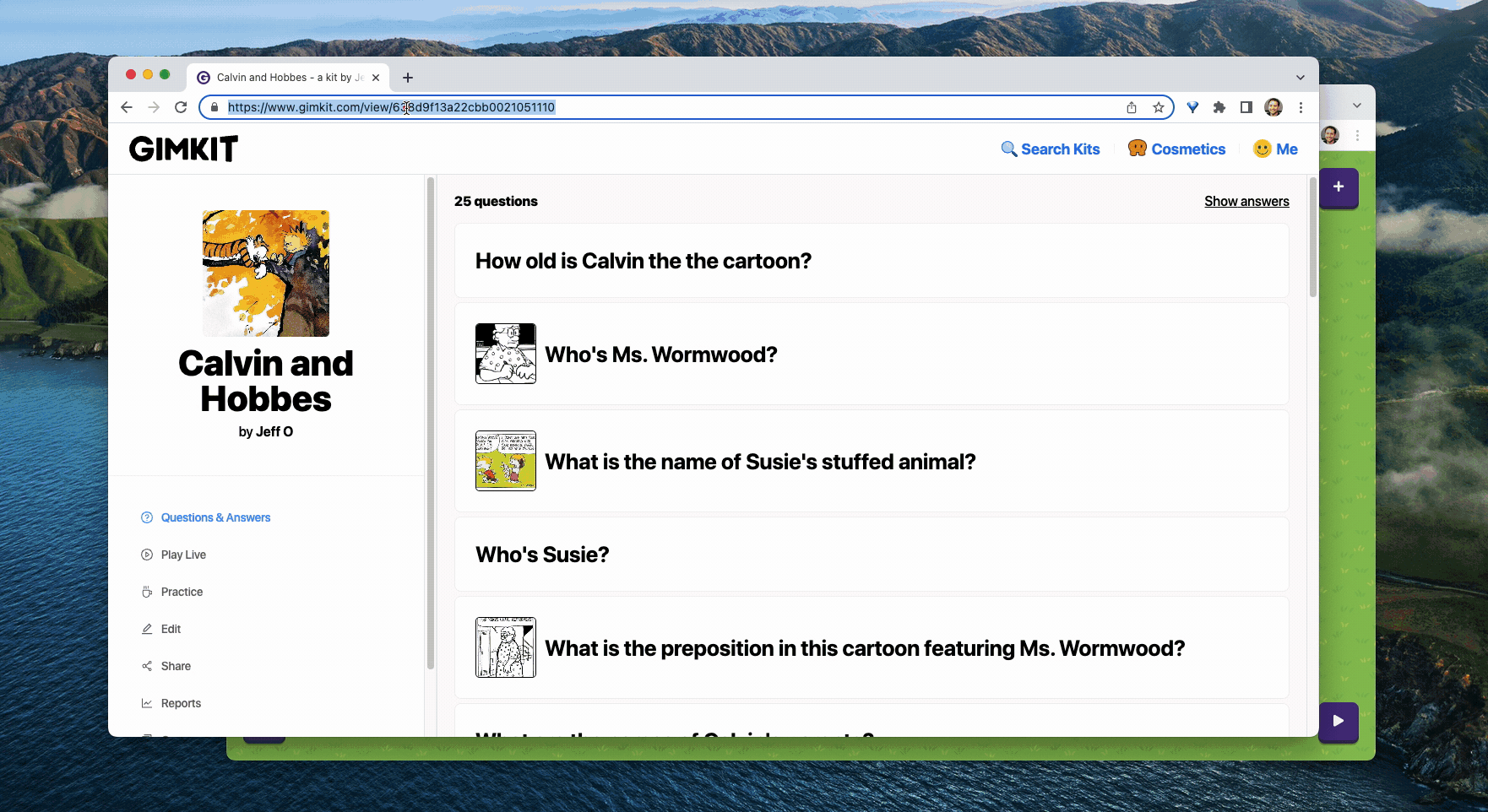Click the preposition cartoon question thumbnail
Viewport: 1488px width, 812px height.
tap(506, 647)
